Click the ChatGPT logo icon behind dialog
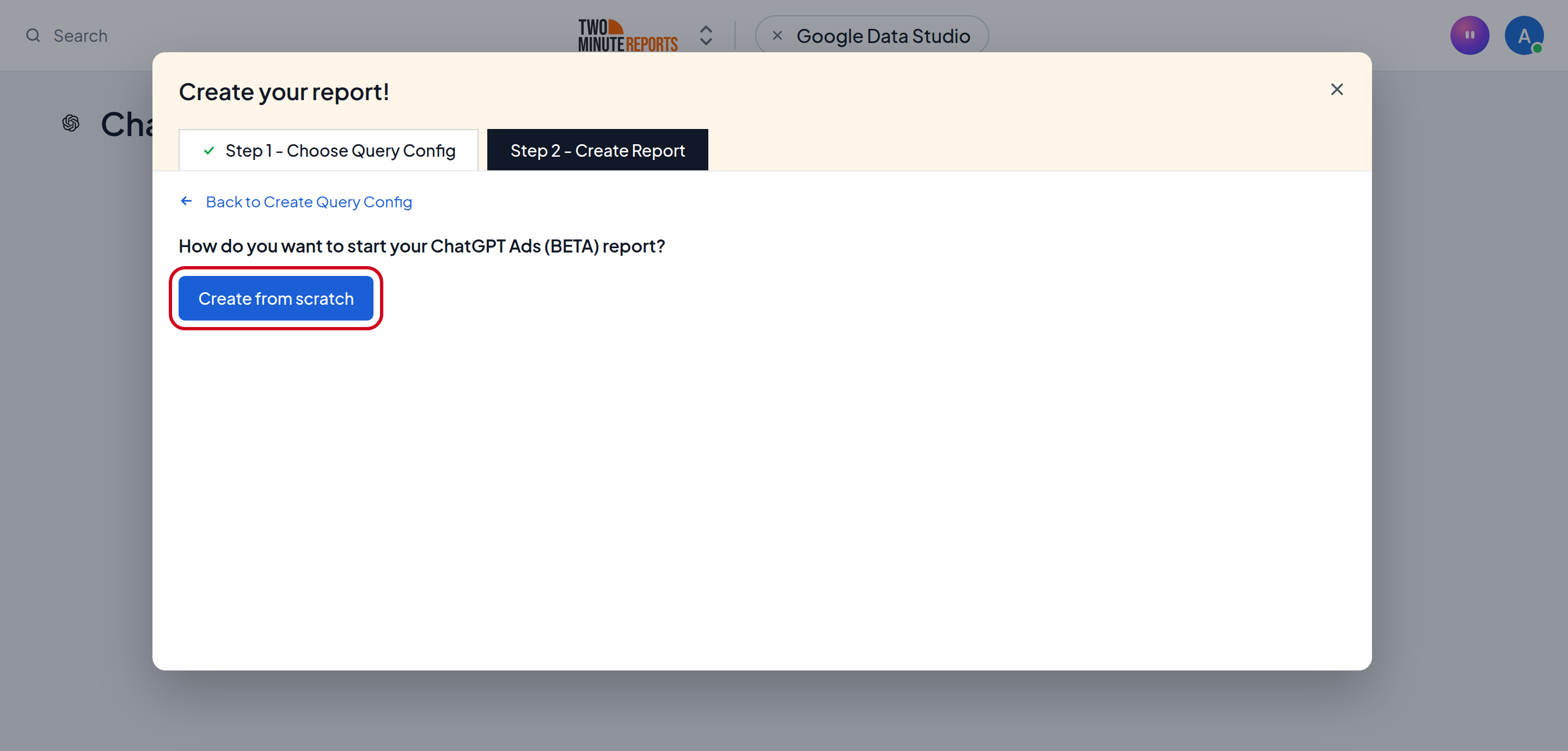 [71, 123]
